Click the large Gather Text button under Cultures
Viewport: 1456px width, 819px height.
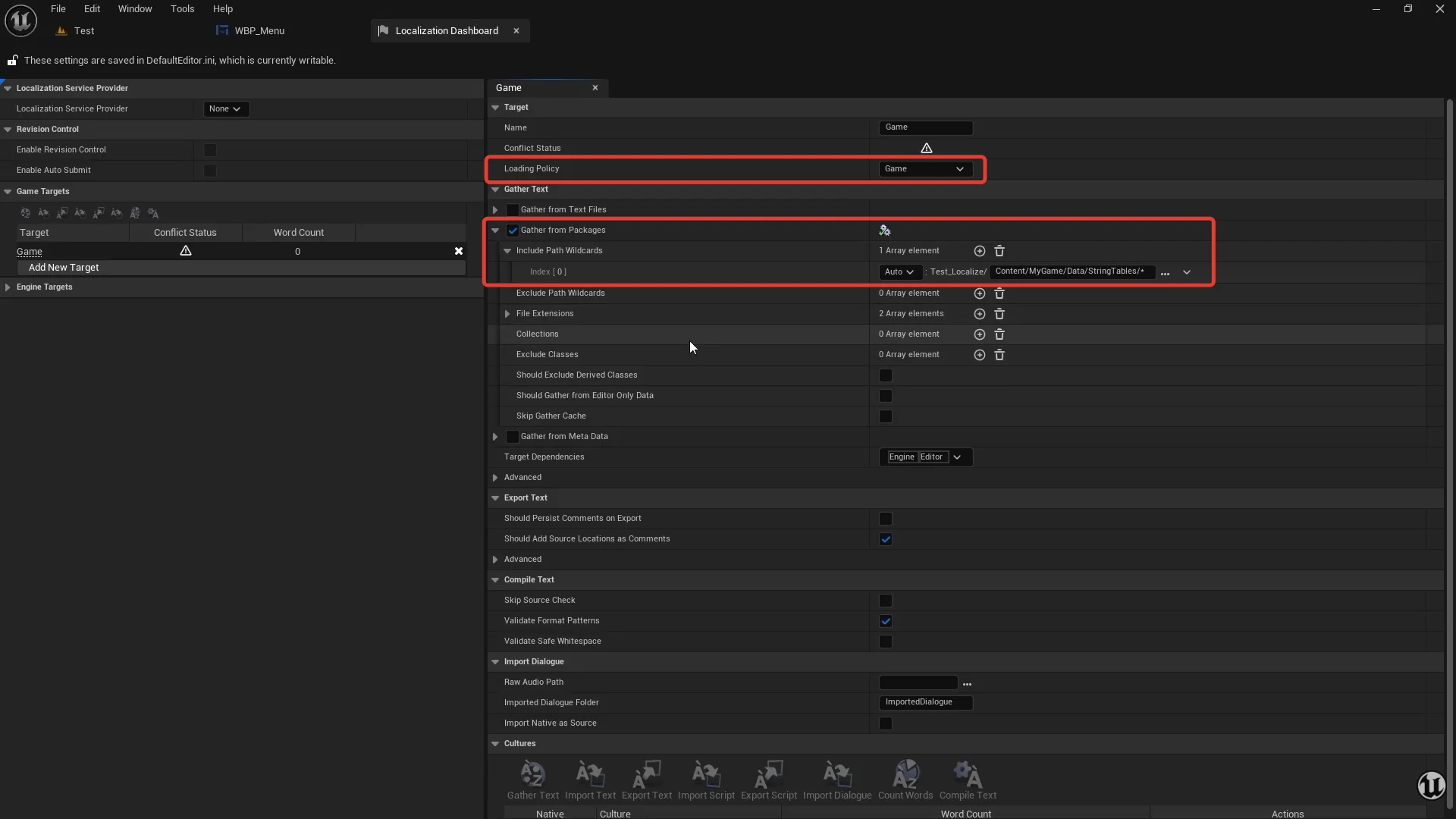coord(533,780)
